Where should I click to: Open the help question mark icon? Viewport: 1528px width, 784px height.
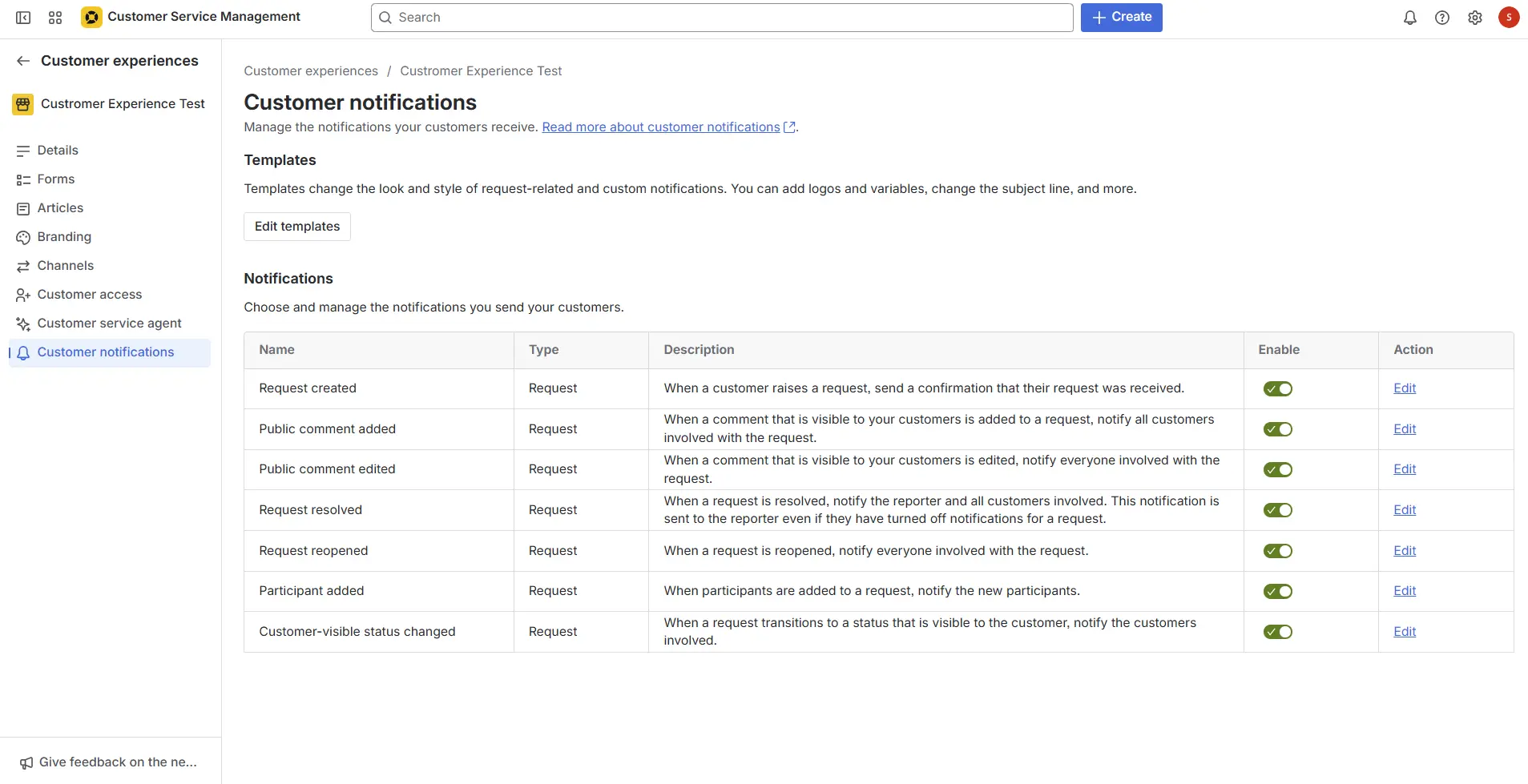(x=1441, y=18)
